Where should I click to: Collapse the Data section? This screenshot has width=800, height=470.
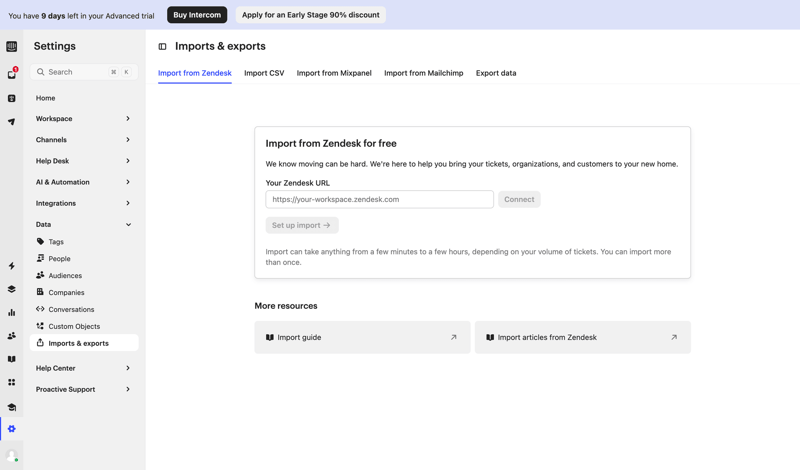[x=84, y=225]
